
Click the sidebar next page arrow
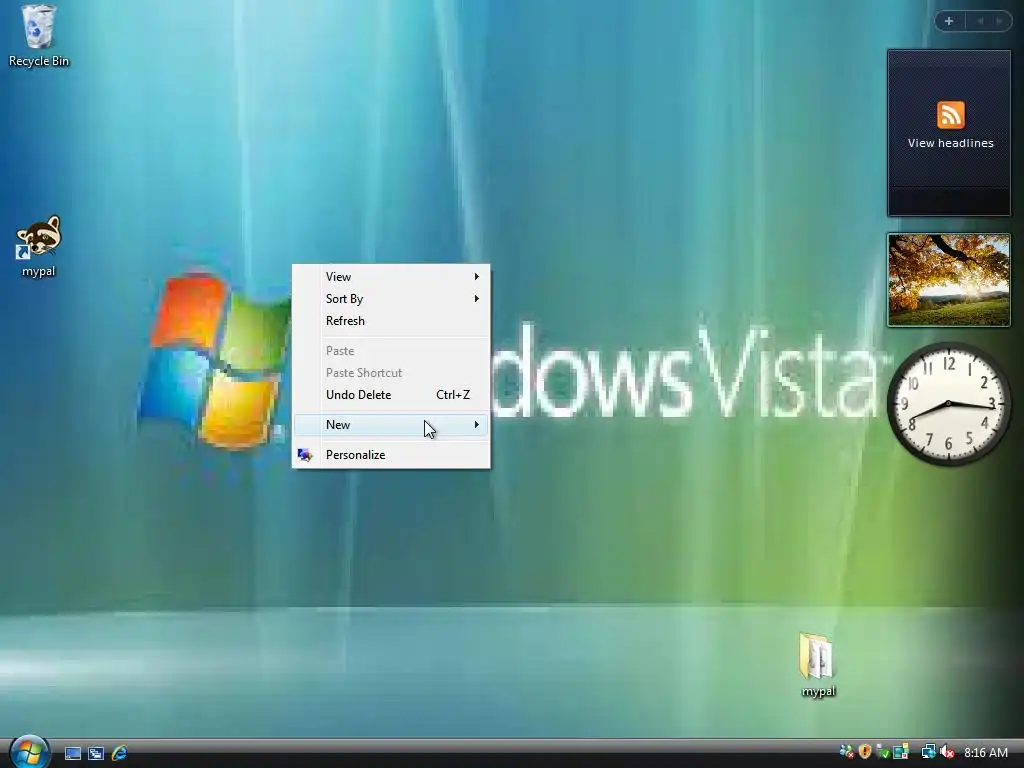coord(999,21)
